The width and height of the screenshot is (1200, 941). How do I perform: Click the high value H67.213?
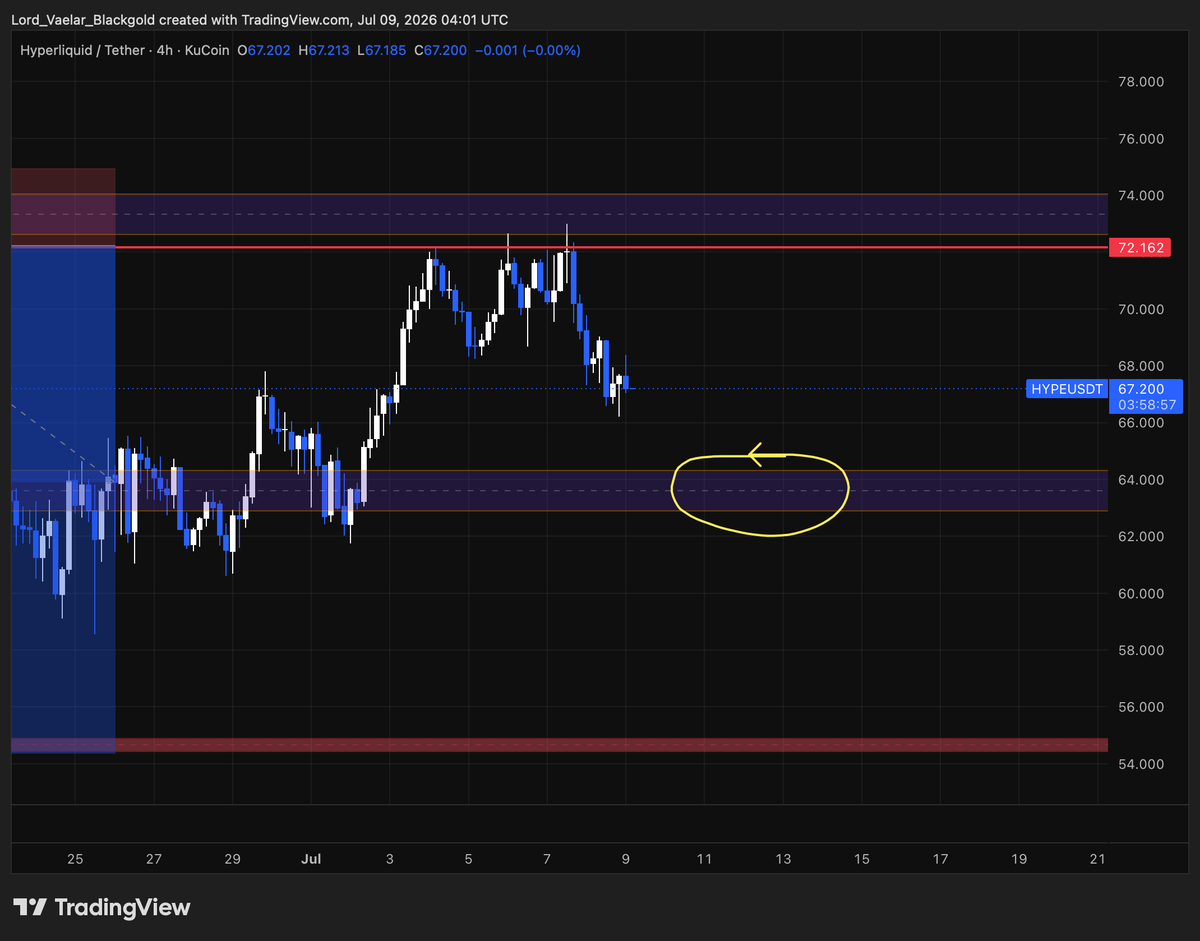click(x=323, y=50)
